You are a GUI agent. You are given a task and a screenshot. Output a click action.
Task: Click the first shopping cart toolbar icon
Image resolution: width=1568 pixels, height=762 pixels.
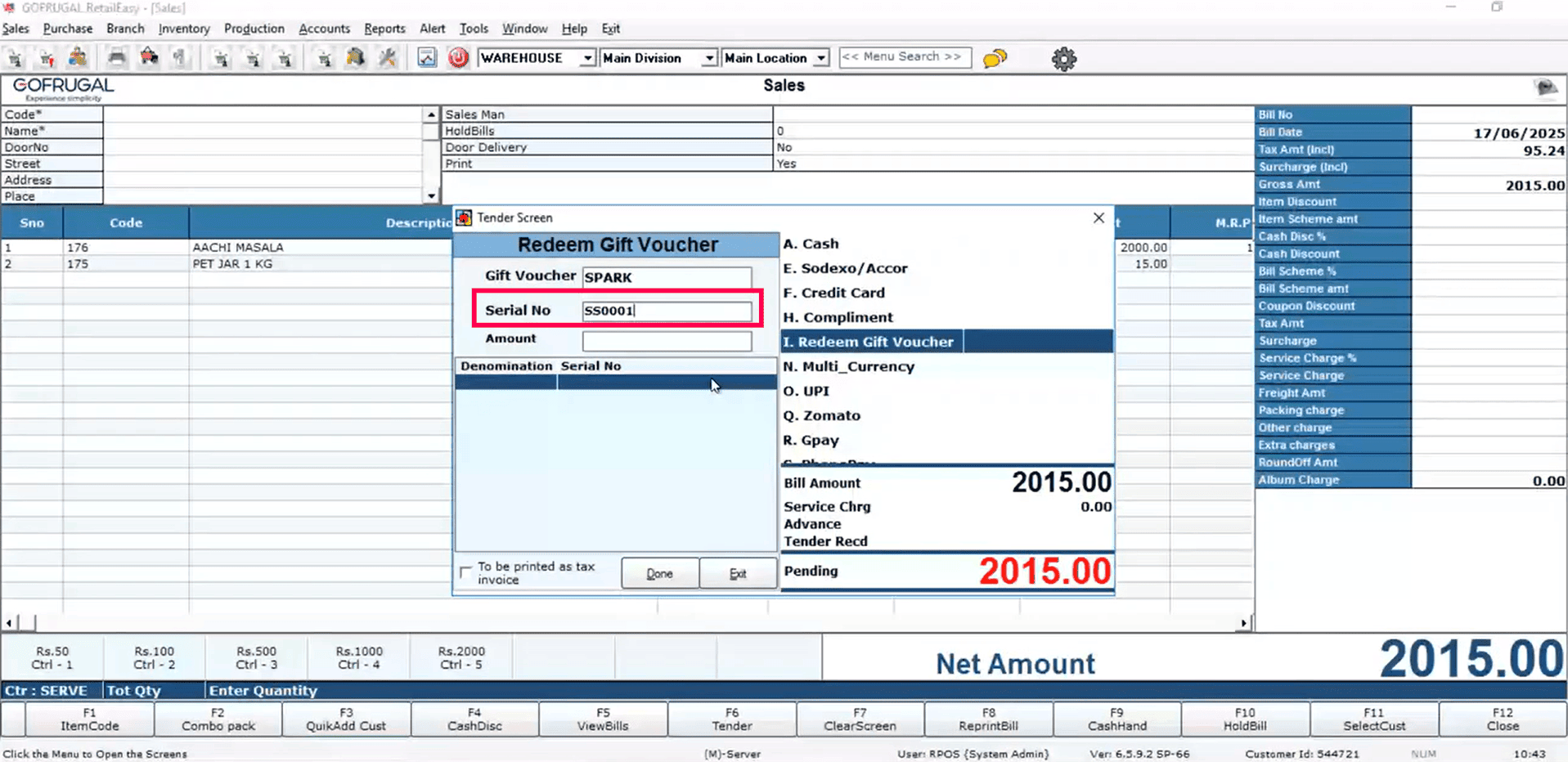[16, 57]
